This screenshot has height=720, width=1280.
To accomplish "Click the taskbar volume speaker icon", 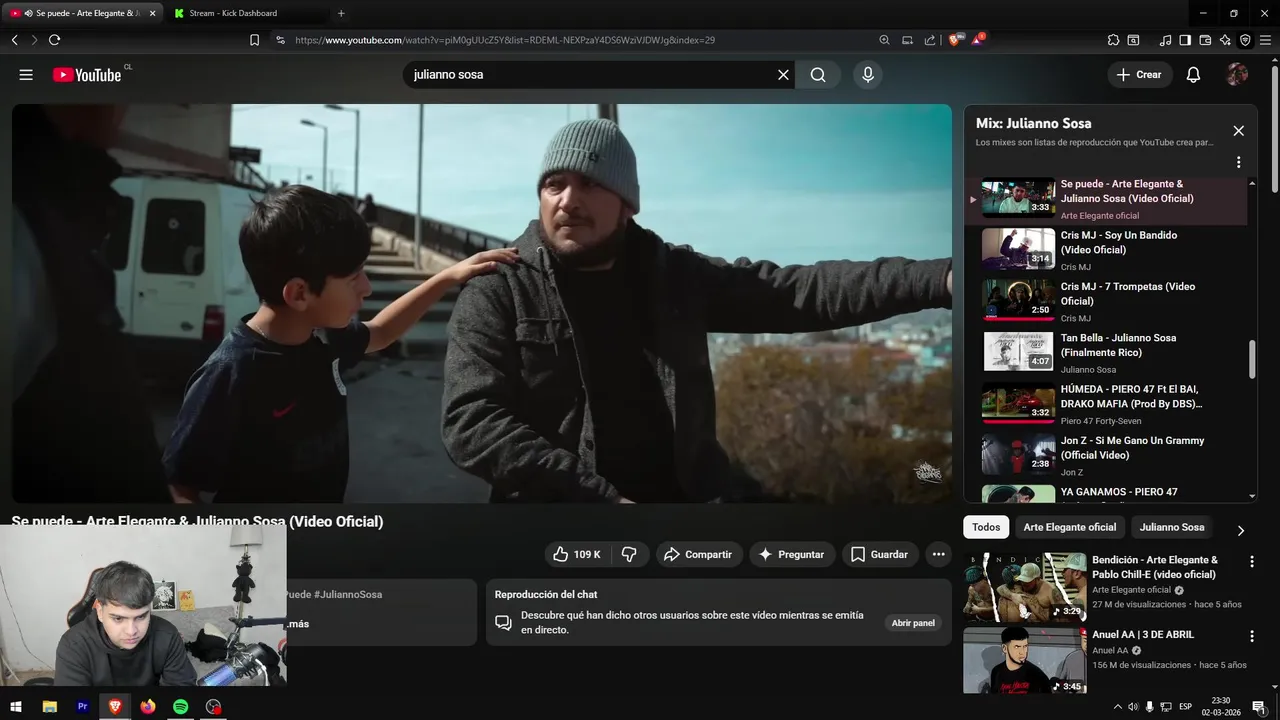I will pos(1134,707).
